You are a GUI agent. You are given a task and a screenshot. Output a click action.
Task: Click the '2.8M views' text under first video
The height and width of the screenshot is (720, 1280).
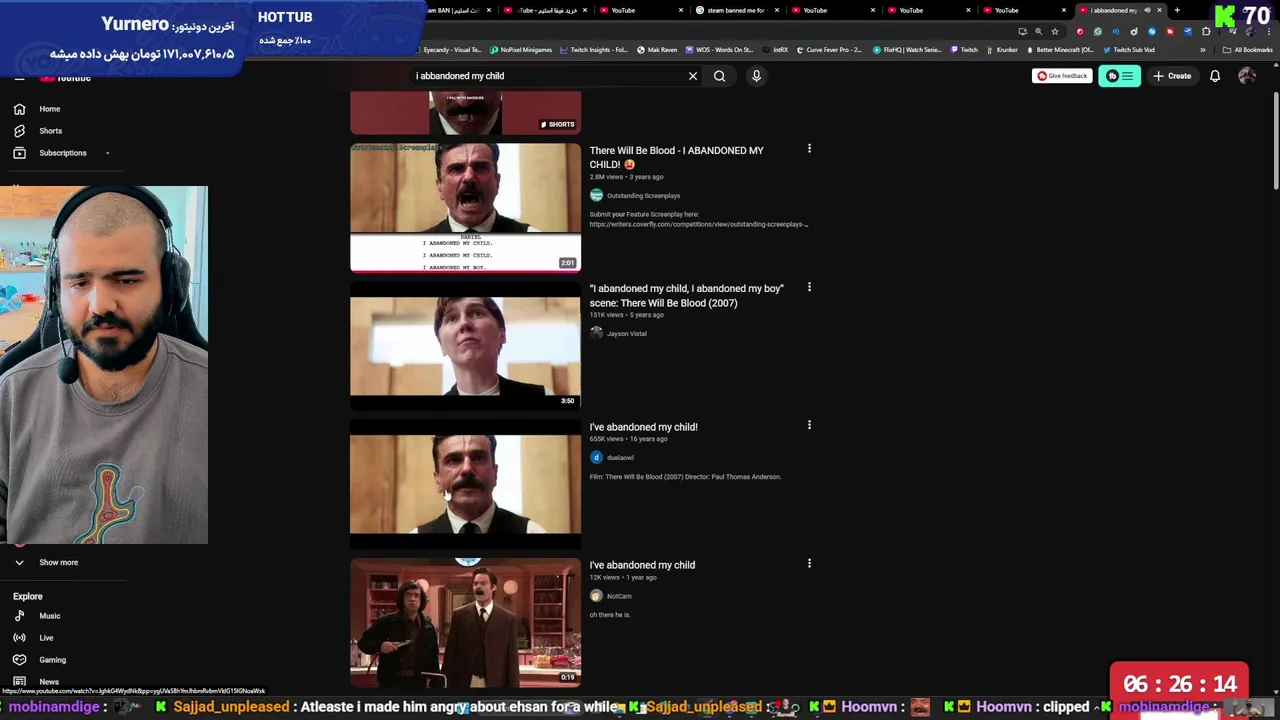[606, 177]
